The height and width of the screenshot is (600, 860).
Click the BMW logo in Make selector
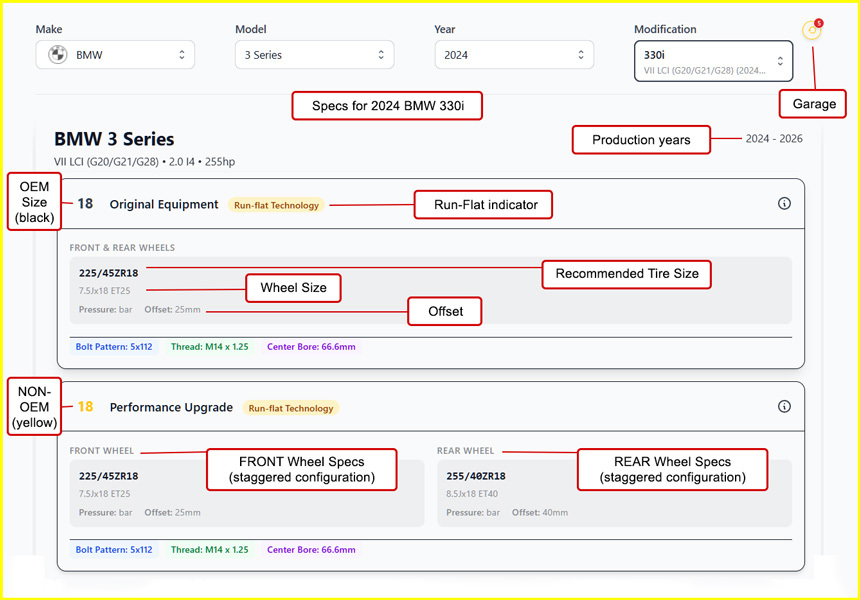click(x=58, y=55)
